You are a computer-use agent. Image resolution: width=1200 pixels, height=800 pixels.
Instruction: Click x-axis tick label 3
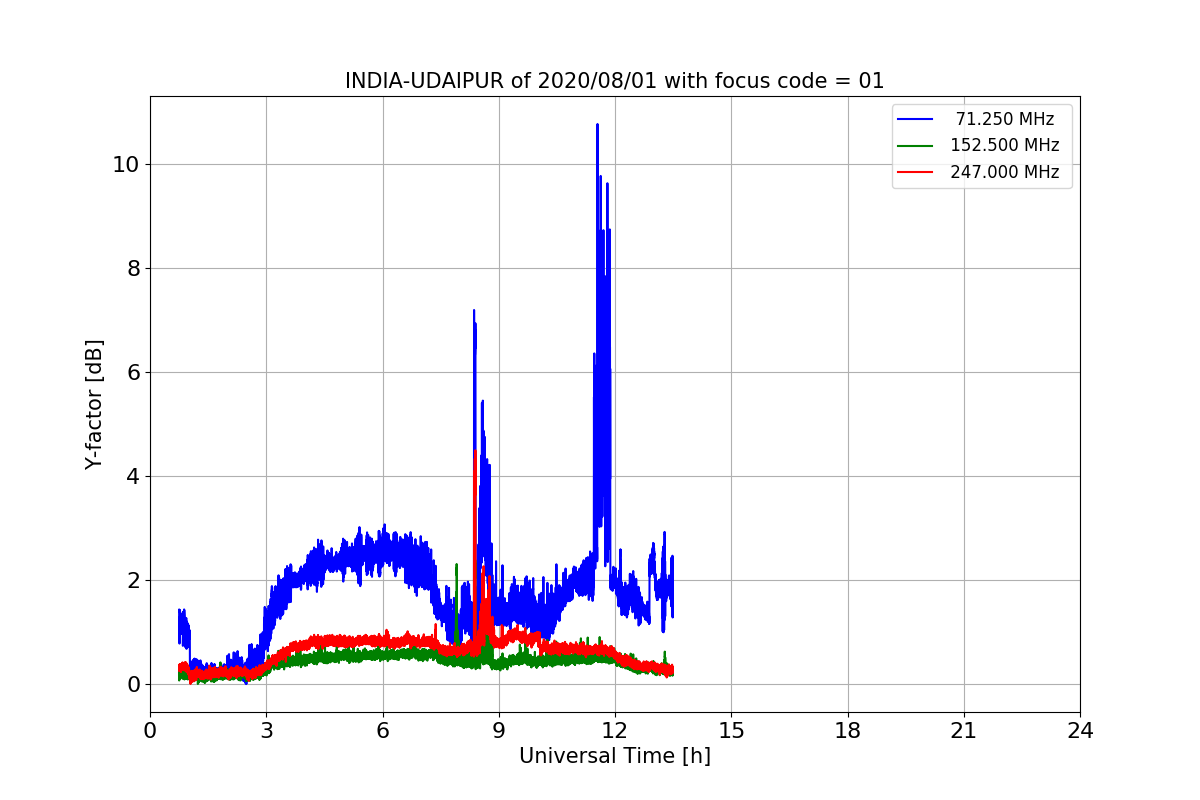click(266, 731)
